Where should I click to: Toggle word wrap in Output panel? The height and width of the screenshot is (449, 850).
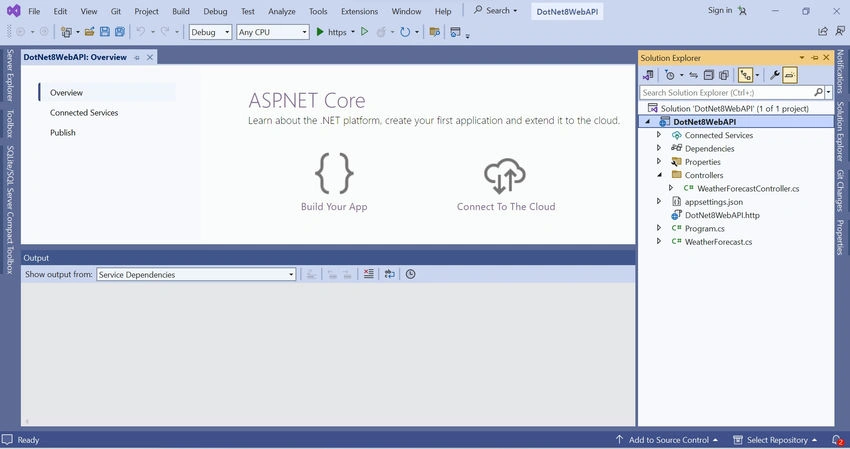click(x=390, y=274)
